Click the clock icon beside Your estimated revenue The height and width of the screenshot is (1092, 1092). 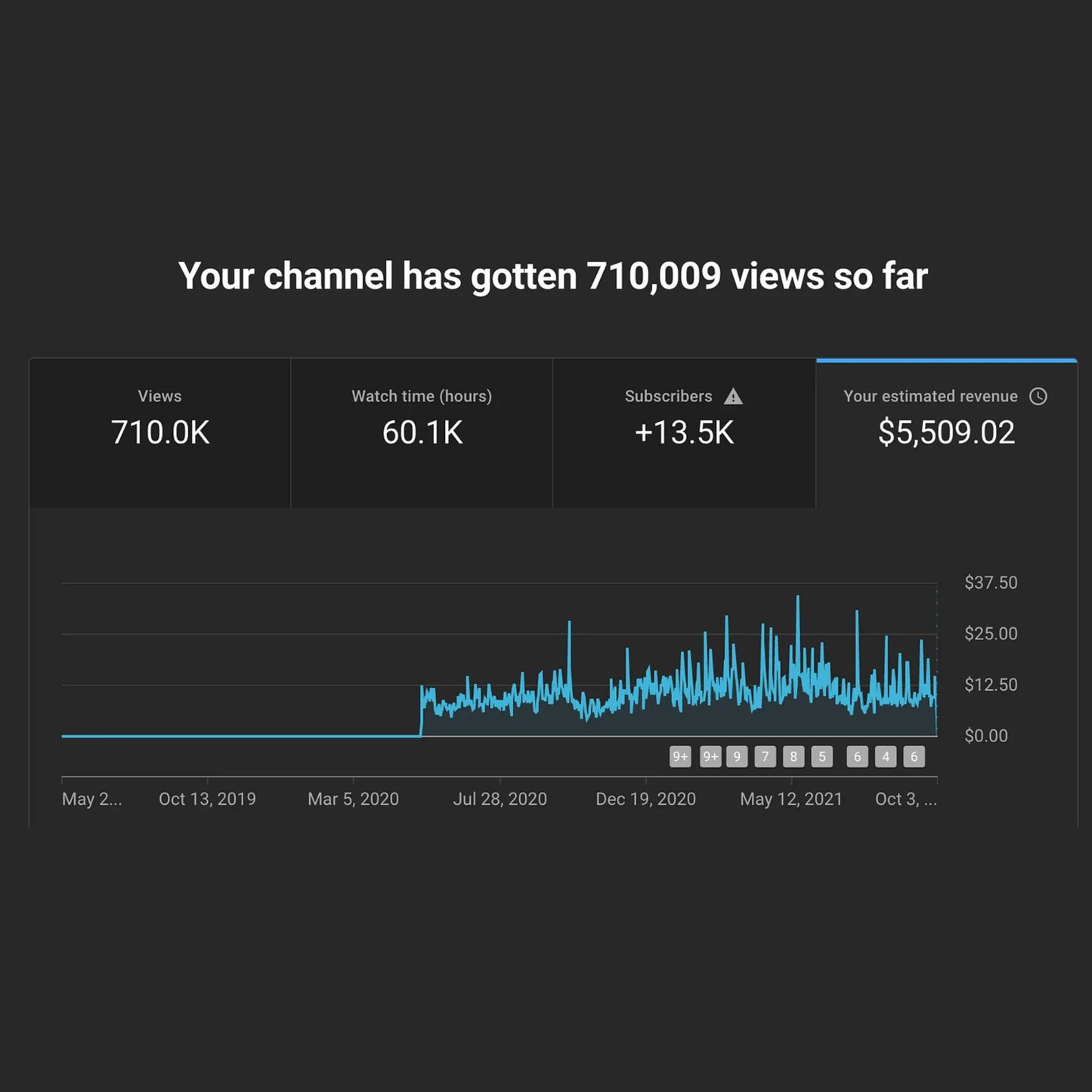pos(1039,396)
